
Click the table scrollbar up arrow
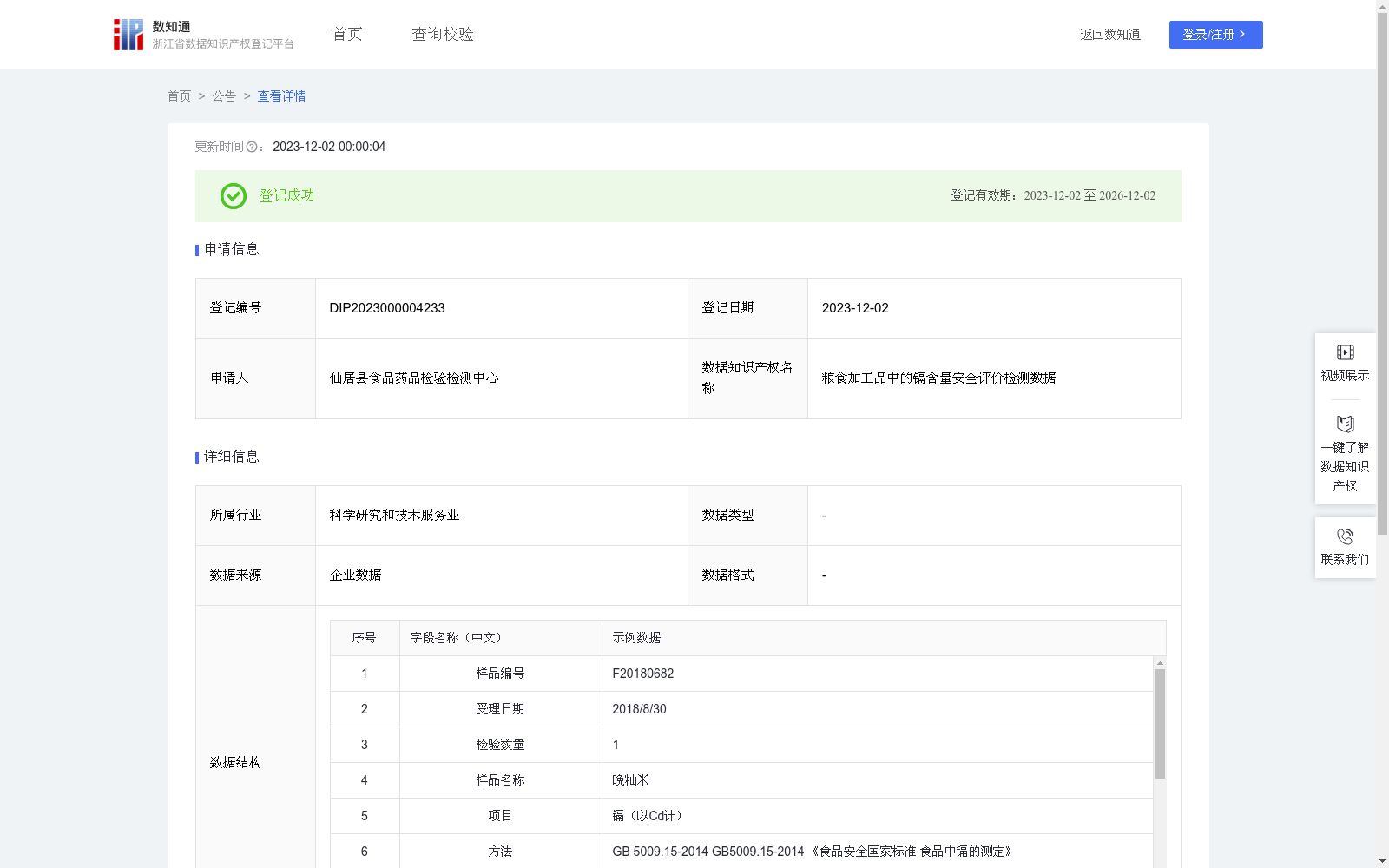pos(1160,663)
